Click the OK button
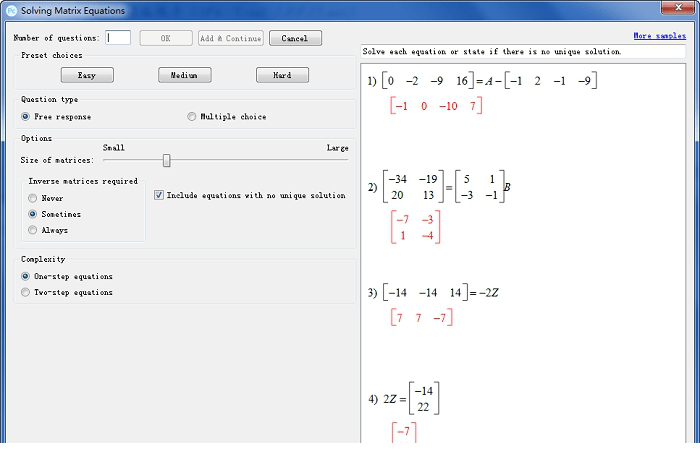700x460 pixels. [166, 38]
